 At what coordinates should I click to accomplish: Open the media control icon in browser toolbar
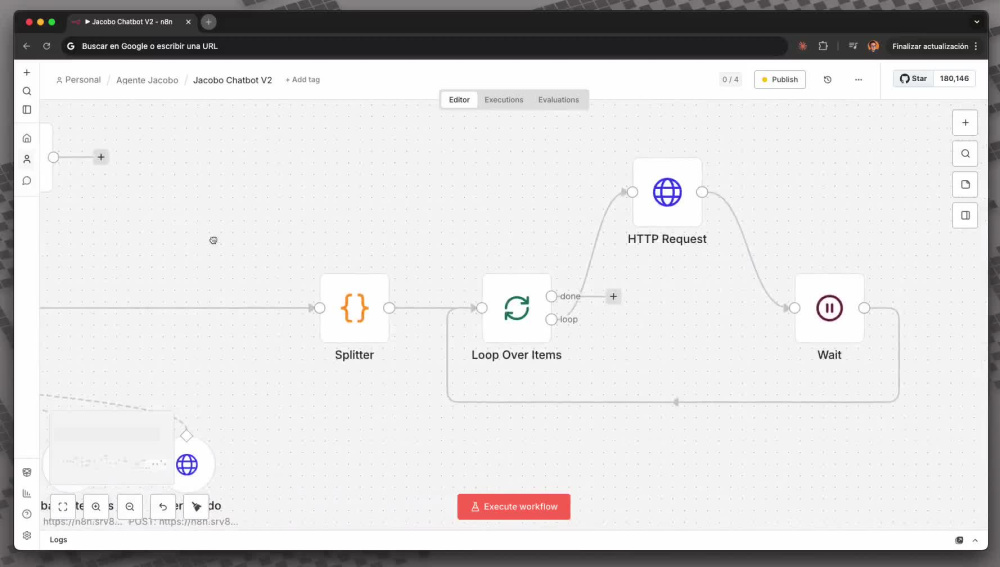pyautogui.click(x=853, y=46)
